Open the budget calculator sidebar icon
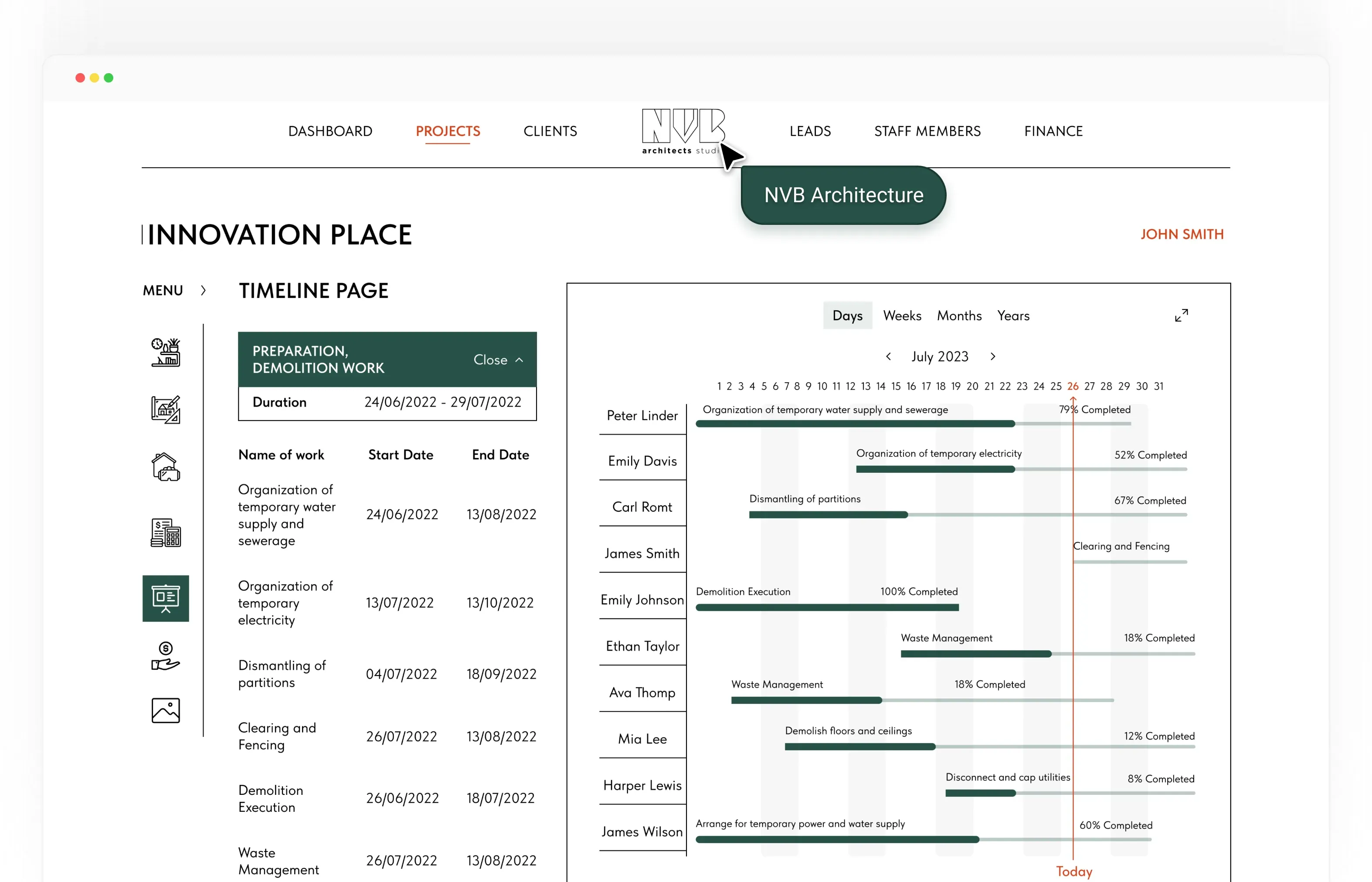This screenshot has width=1372, height=882. [x=166, y=533]
